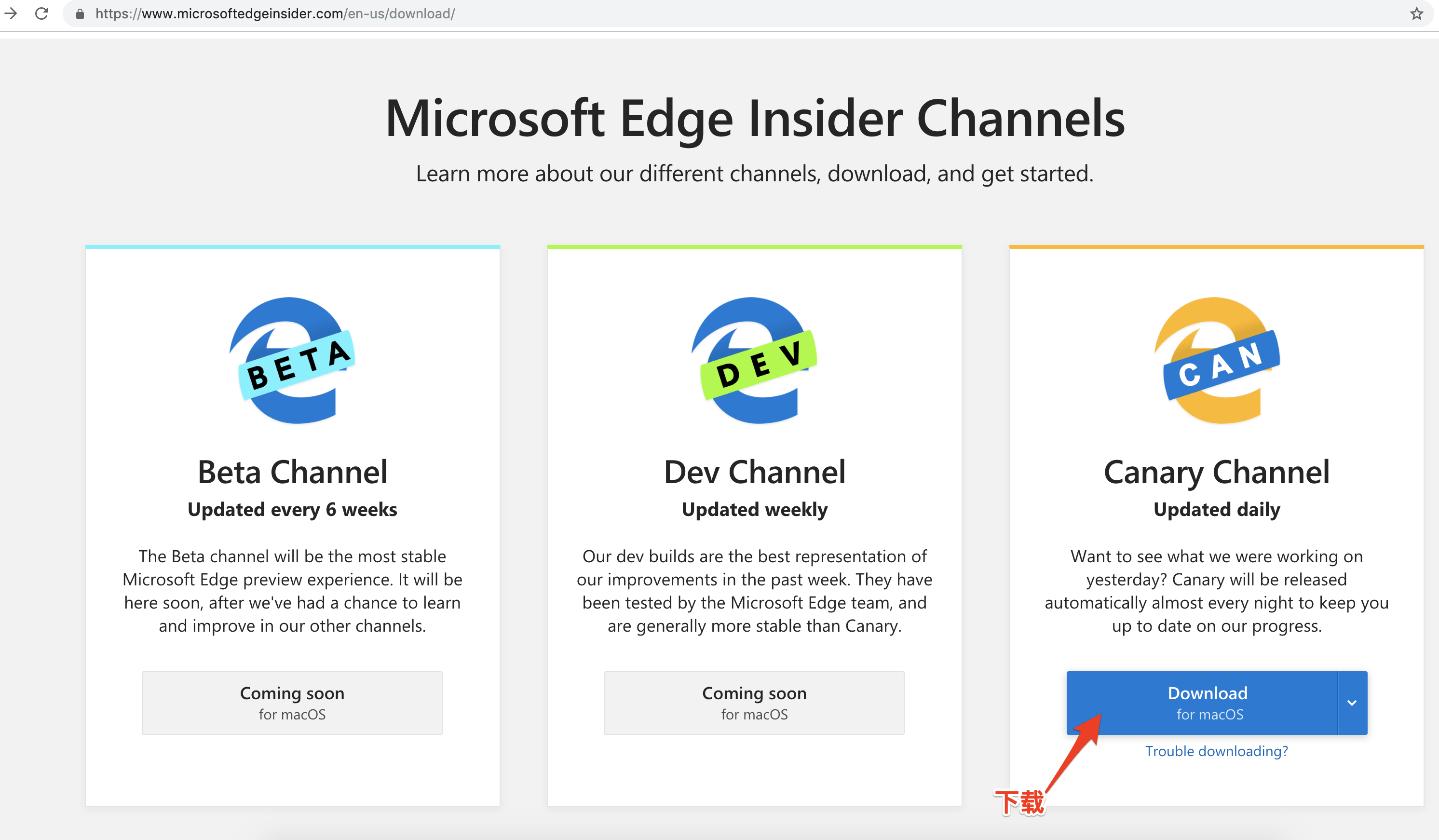Click the Updated every 6 weeks text
This screenshot has width=1439, height=840.
click(x=292, y=509)
